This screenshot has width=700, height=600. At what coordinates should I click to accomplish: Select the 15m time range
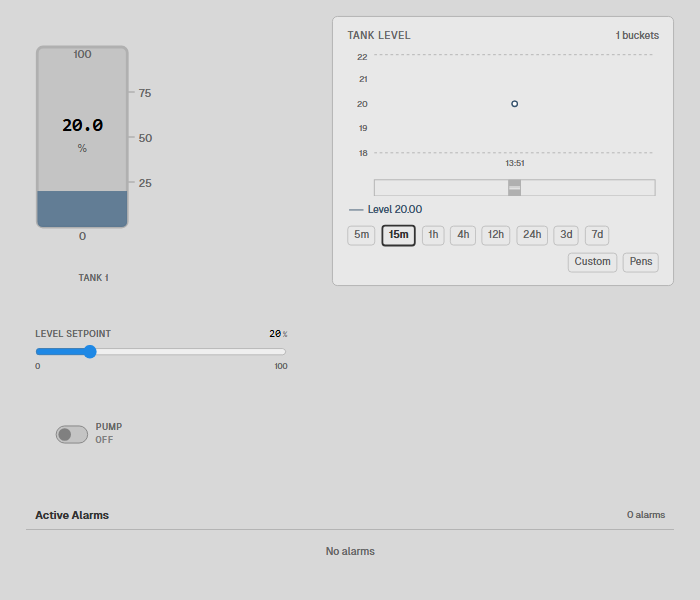(398, 235)
